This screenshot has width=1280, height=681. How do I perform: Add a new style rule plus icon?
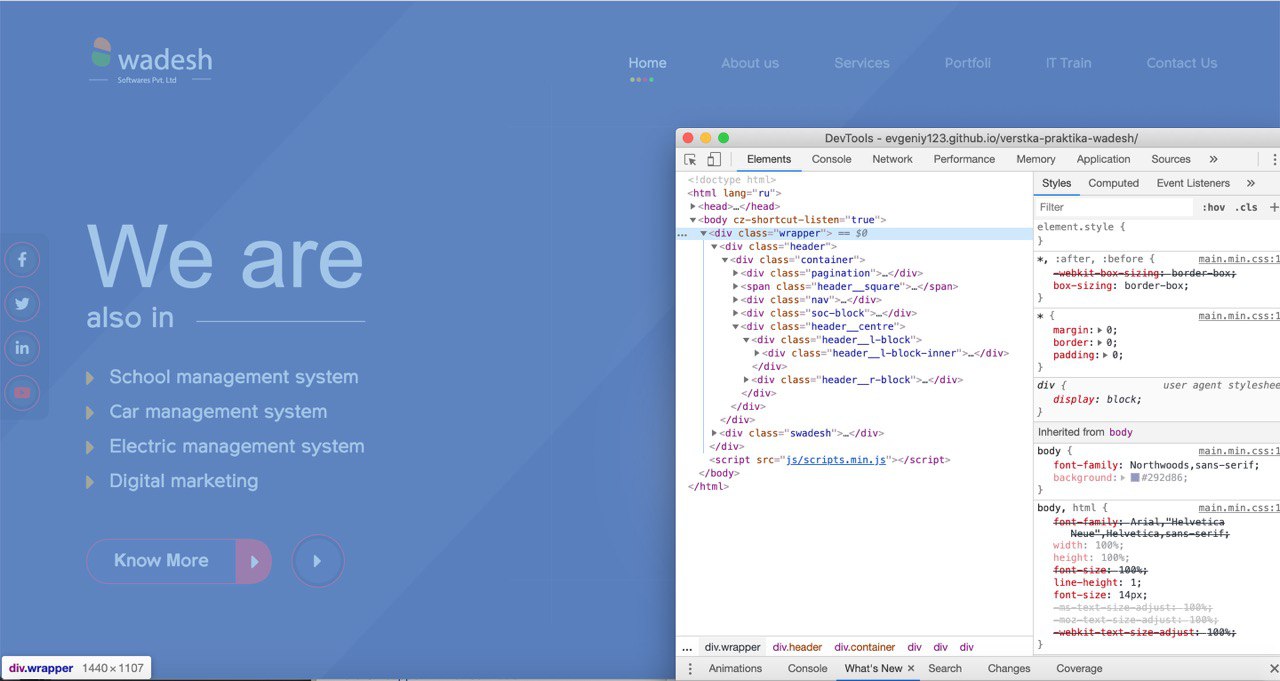pyautogui.click(x=1273, y=207)
